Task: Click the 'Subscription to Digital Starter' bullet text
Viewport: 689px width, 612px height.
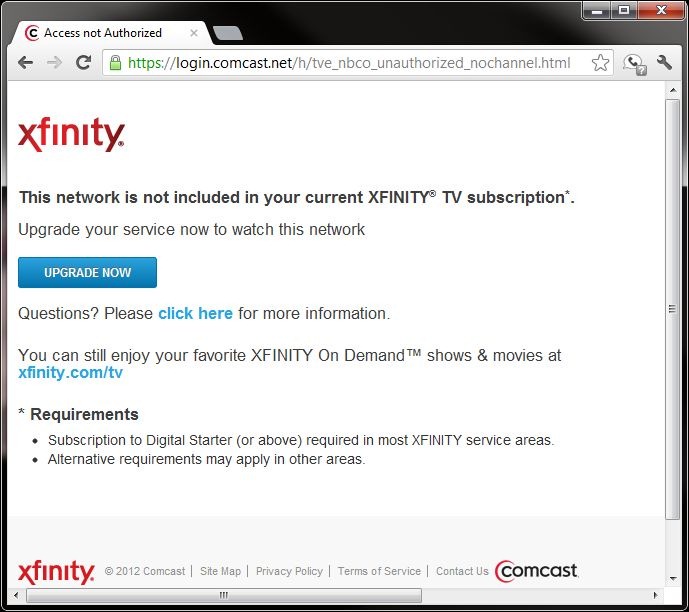Action: point(301,440)
